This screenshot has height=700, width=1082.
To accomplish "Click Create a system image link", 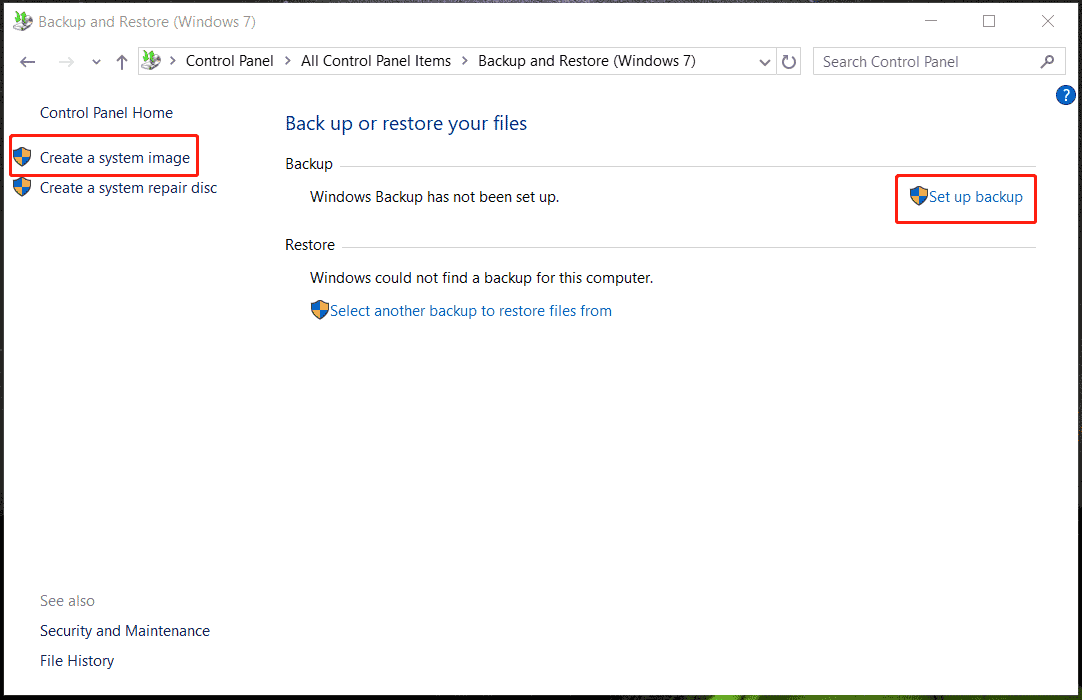I will pos(115,157).
